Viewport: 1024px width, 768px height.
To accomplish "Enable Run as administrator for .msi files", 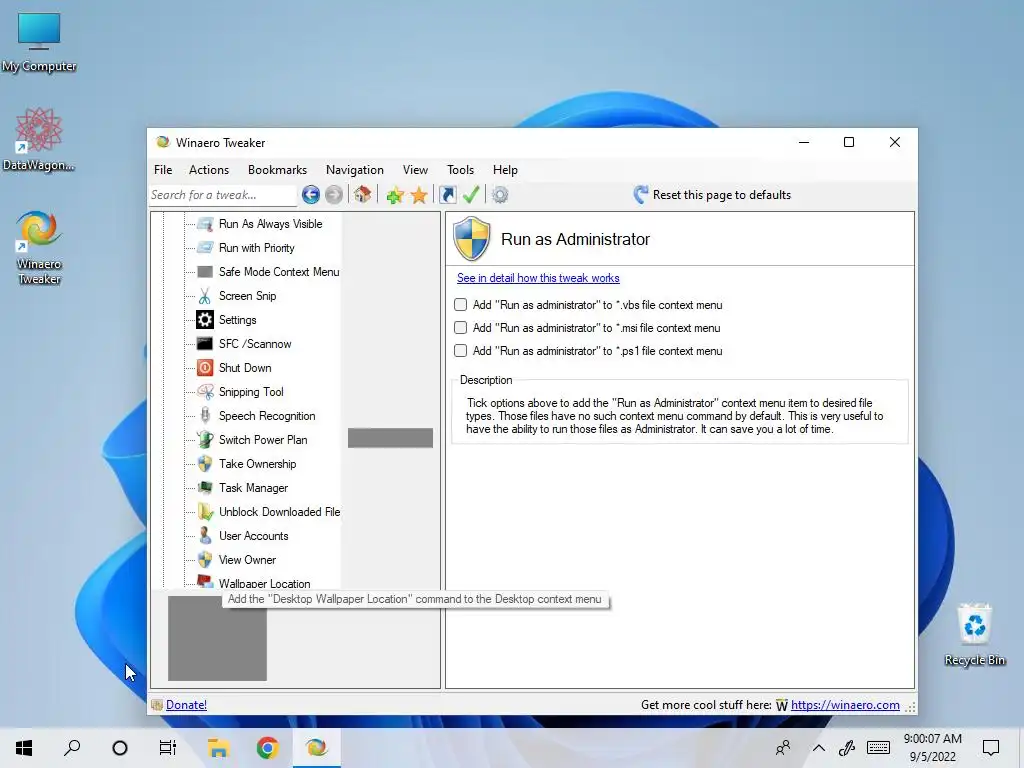I will tap(460, 328).
